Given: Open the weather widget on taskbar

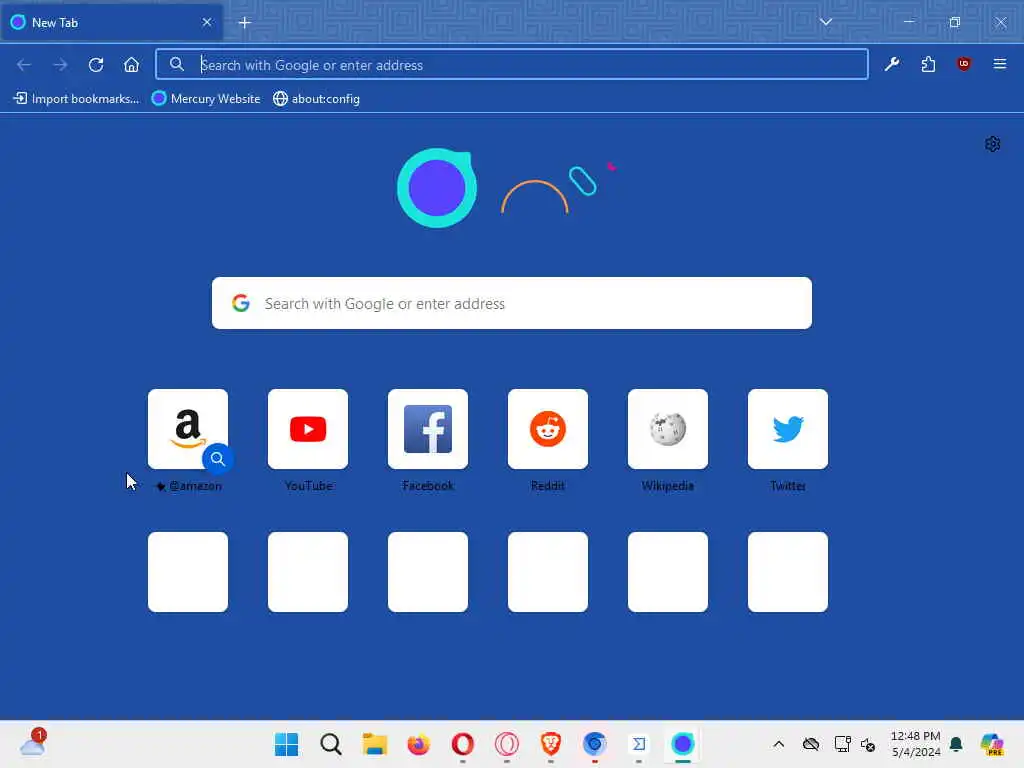Looking at the screenshot, I should [32, 743].
